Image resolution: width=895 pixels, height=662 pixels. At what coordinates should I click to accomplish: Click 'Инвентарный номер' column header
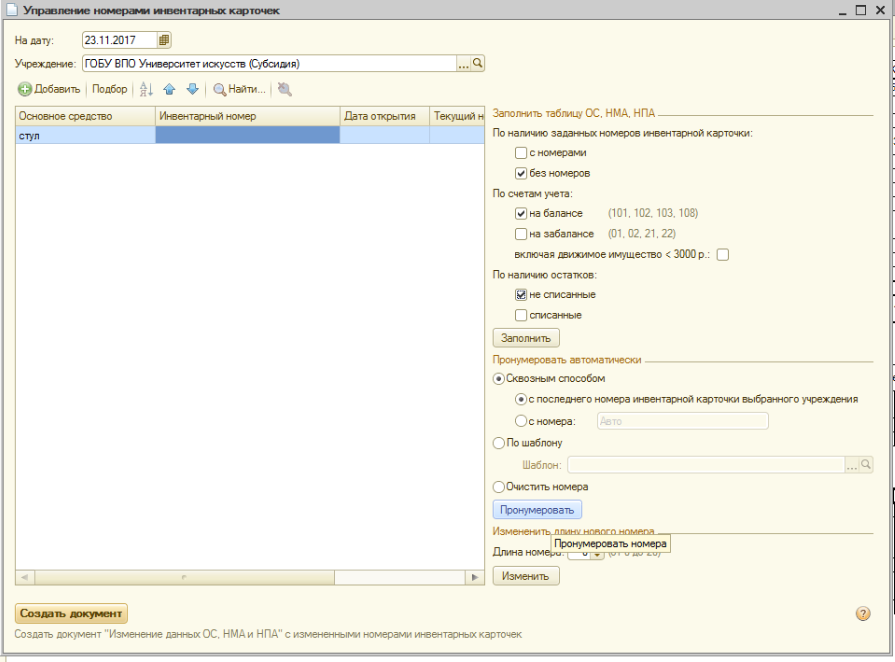click(248, 116)
